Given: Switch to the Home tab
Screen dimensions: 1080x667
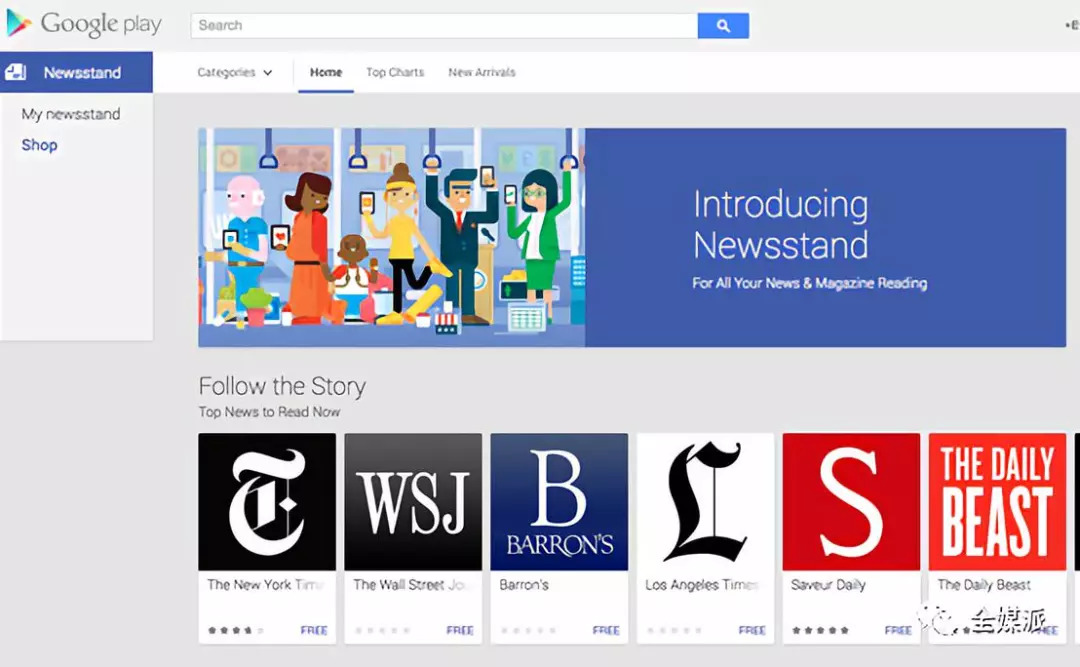Looking at the screenshot, I should (x=326, y=72).
